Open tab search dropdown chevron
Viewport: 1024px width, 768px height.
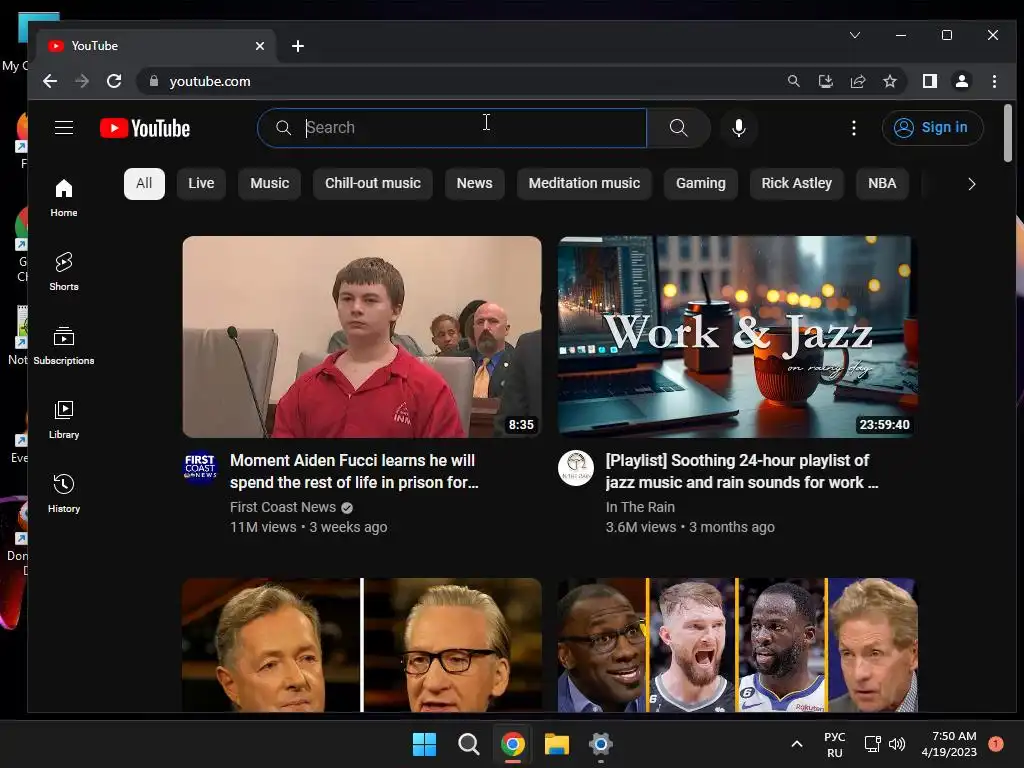pyautogui.click(x=855, y=35)
